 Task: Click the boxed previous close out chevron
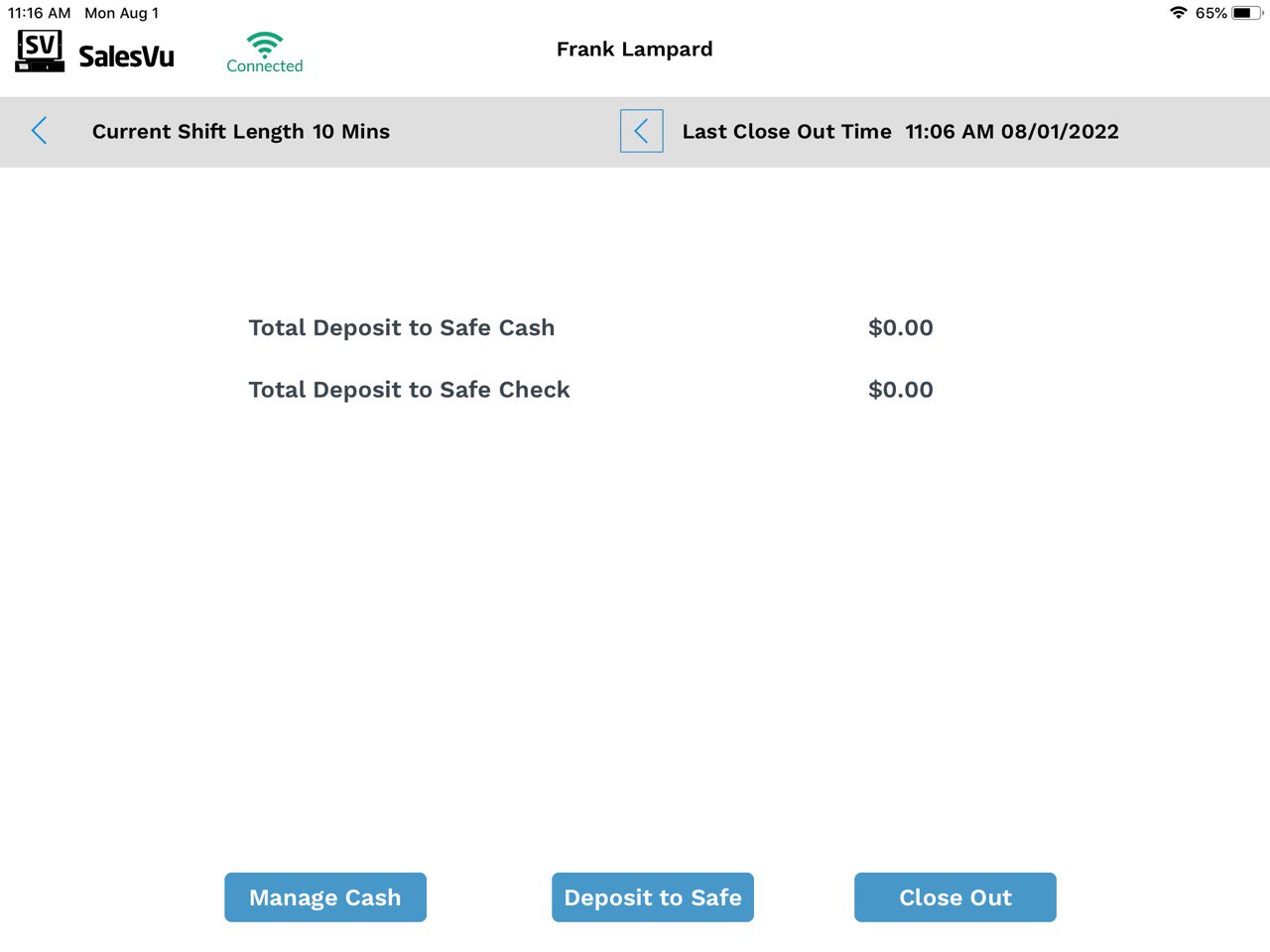[x=641, y=131]
